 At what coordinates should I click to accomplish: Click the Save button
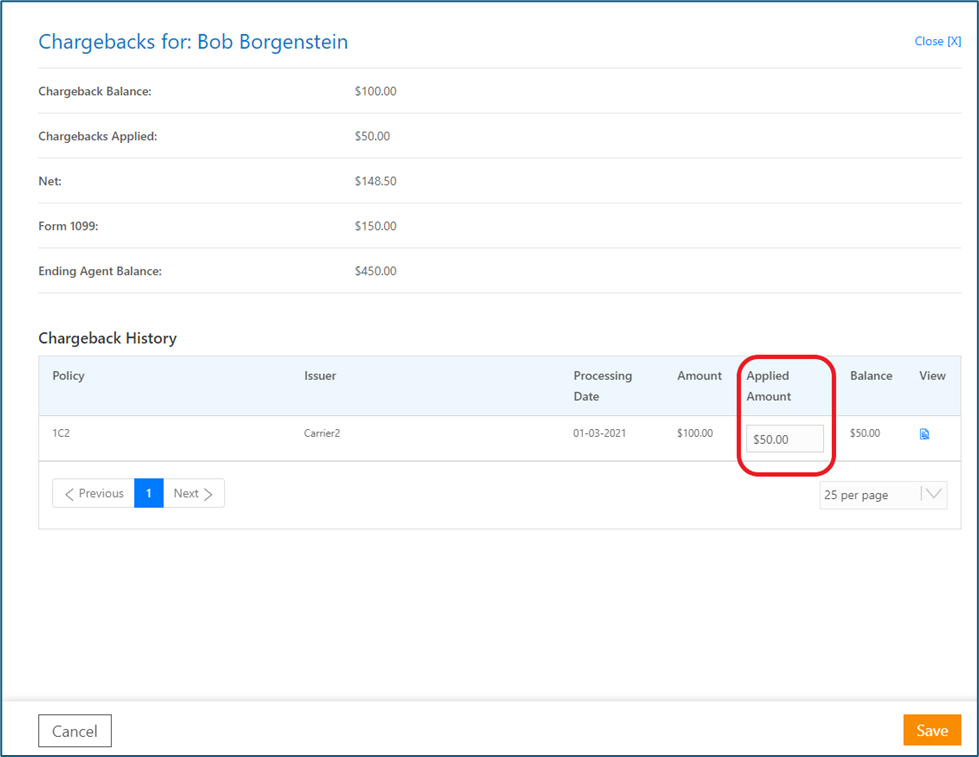point(932,730)
